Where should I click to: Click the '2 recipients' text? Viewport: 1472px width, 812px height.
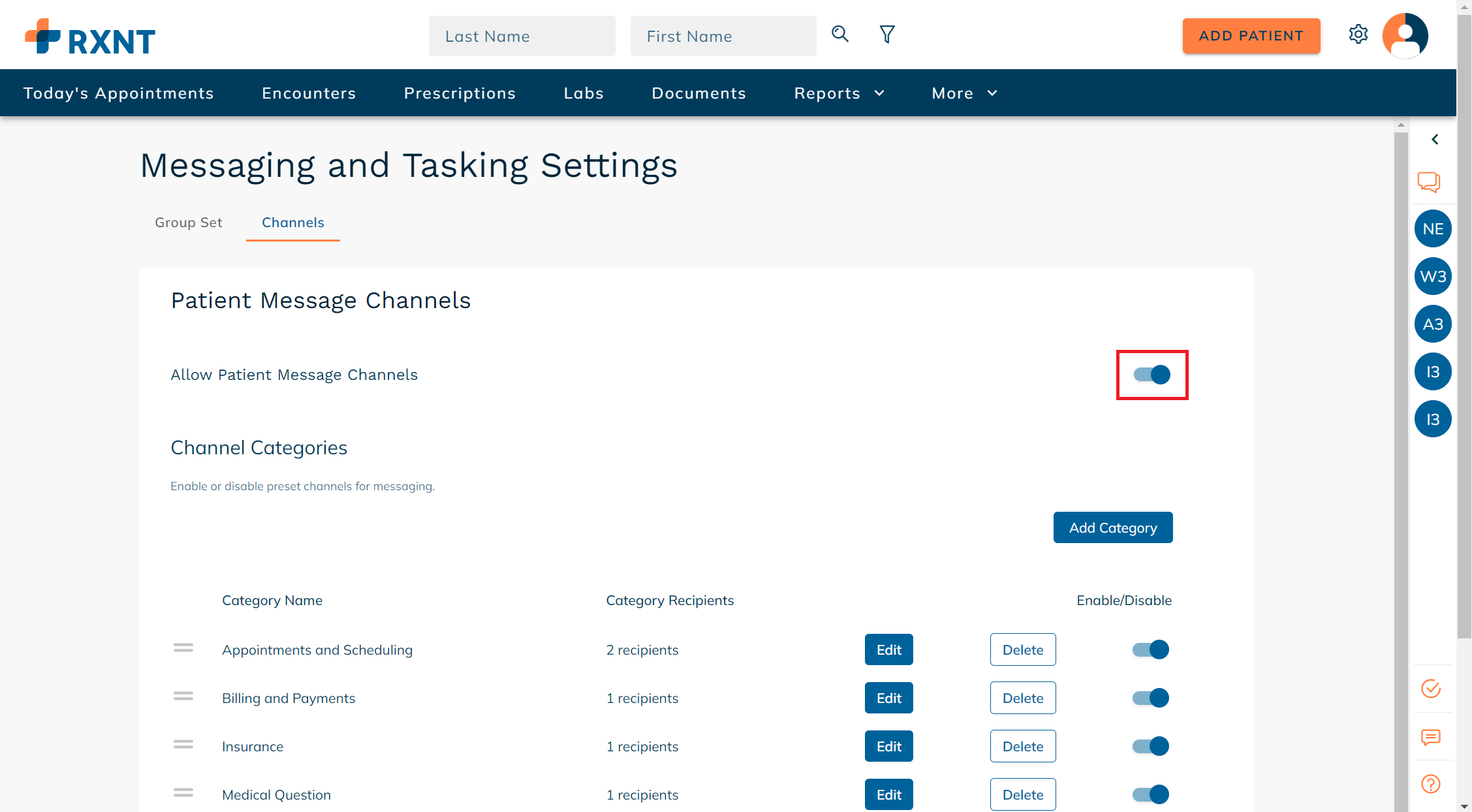click(642, 649)
